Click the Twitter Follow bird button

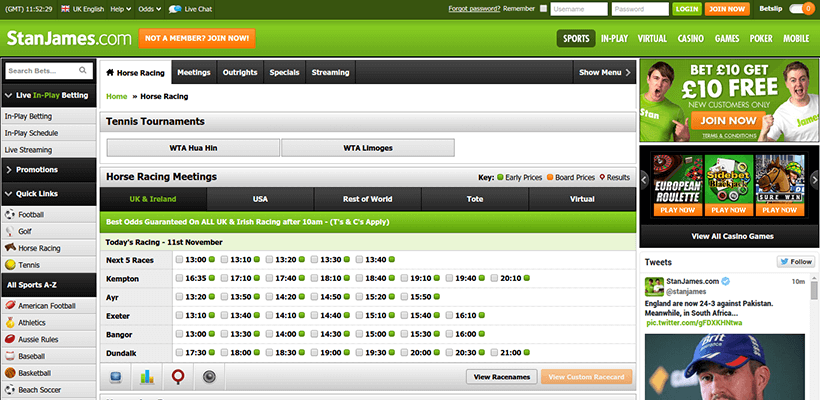[796, 262]
